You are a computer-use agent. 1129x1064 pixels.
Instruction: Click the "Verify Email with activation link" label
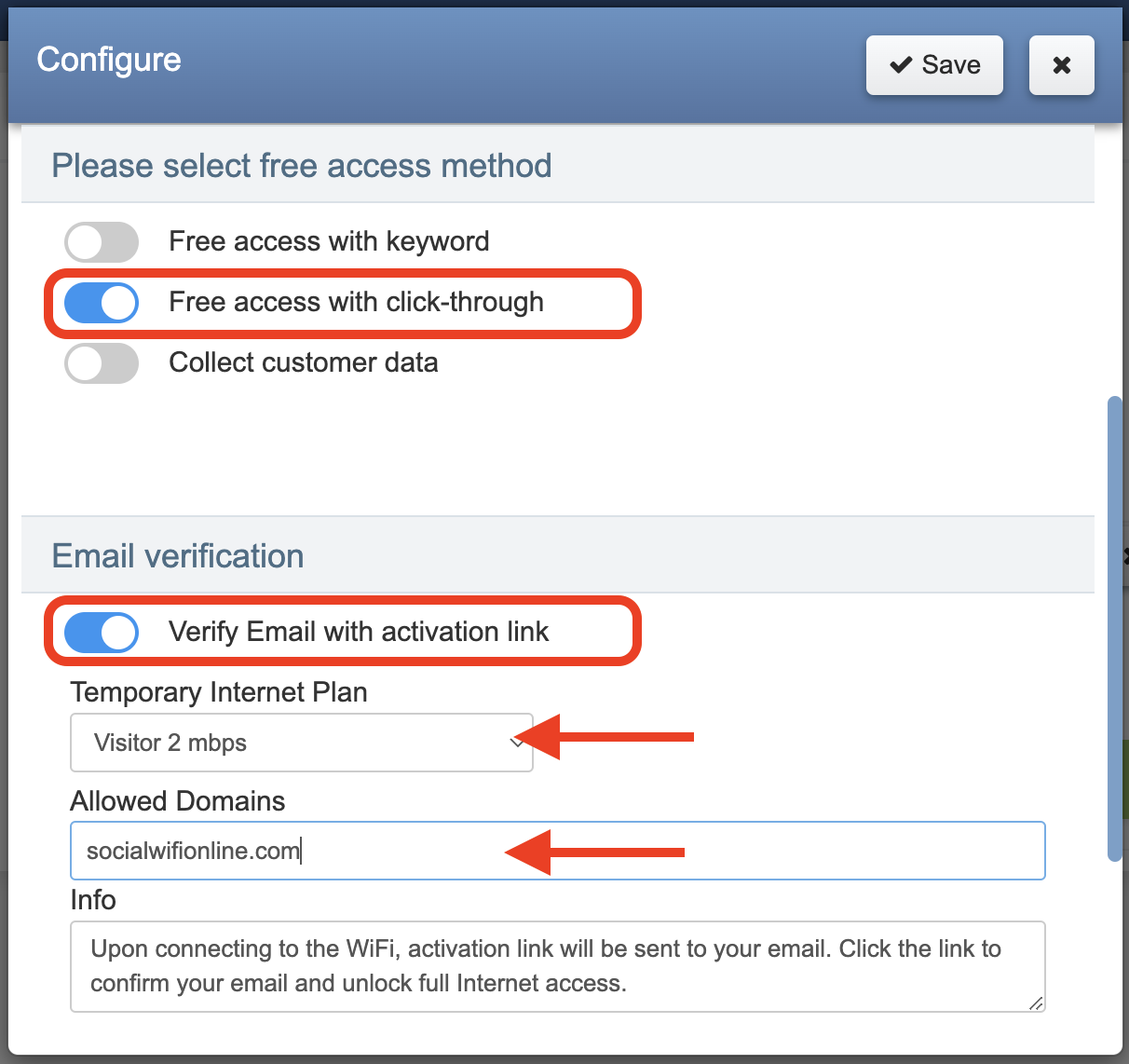point(359,633)
